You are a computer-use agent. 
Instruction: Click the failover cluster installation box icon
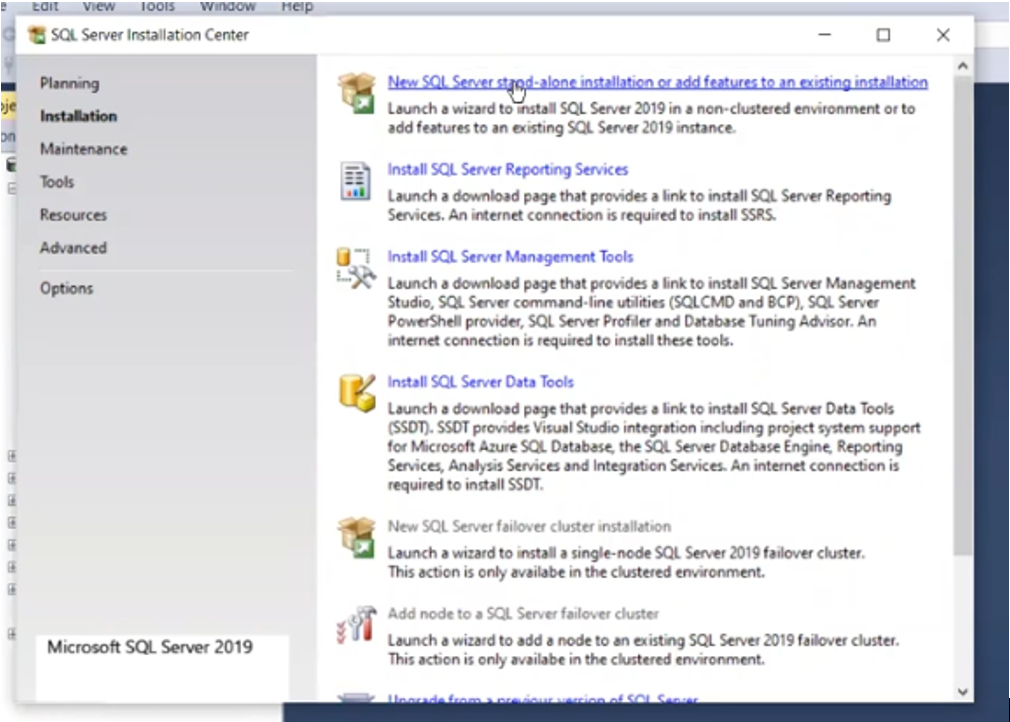[x=355, y=537]
